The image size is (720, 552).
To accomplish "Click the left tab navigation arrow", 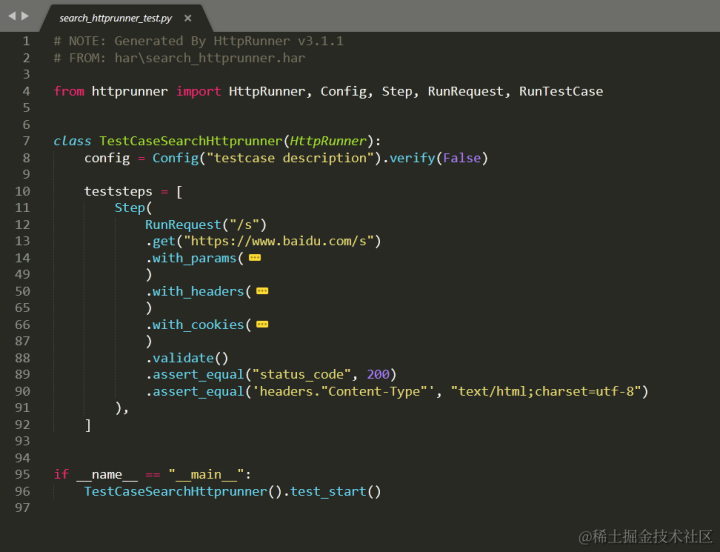I will [x=12, y=17].
